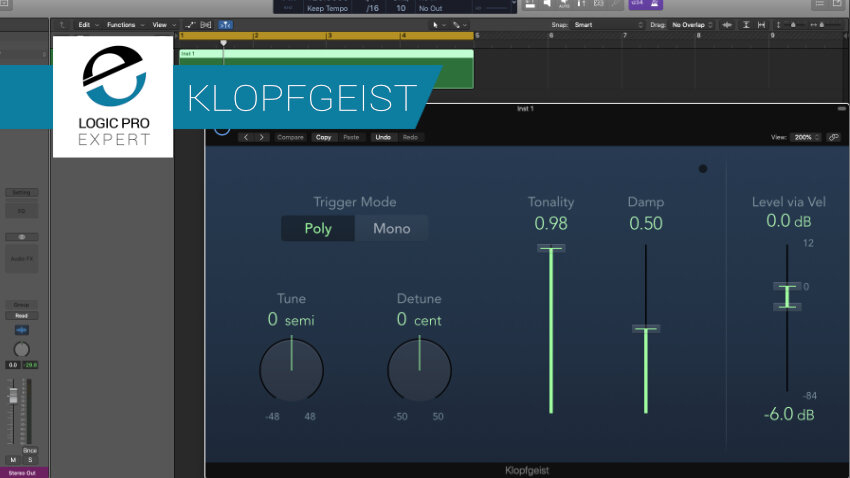Go to previous plug-in setting arrow

pos(246,137)
